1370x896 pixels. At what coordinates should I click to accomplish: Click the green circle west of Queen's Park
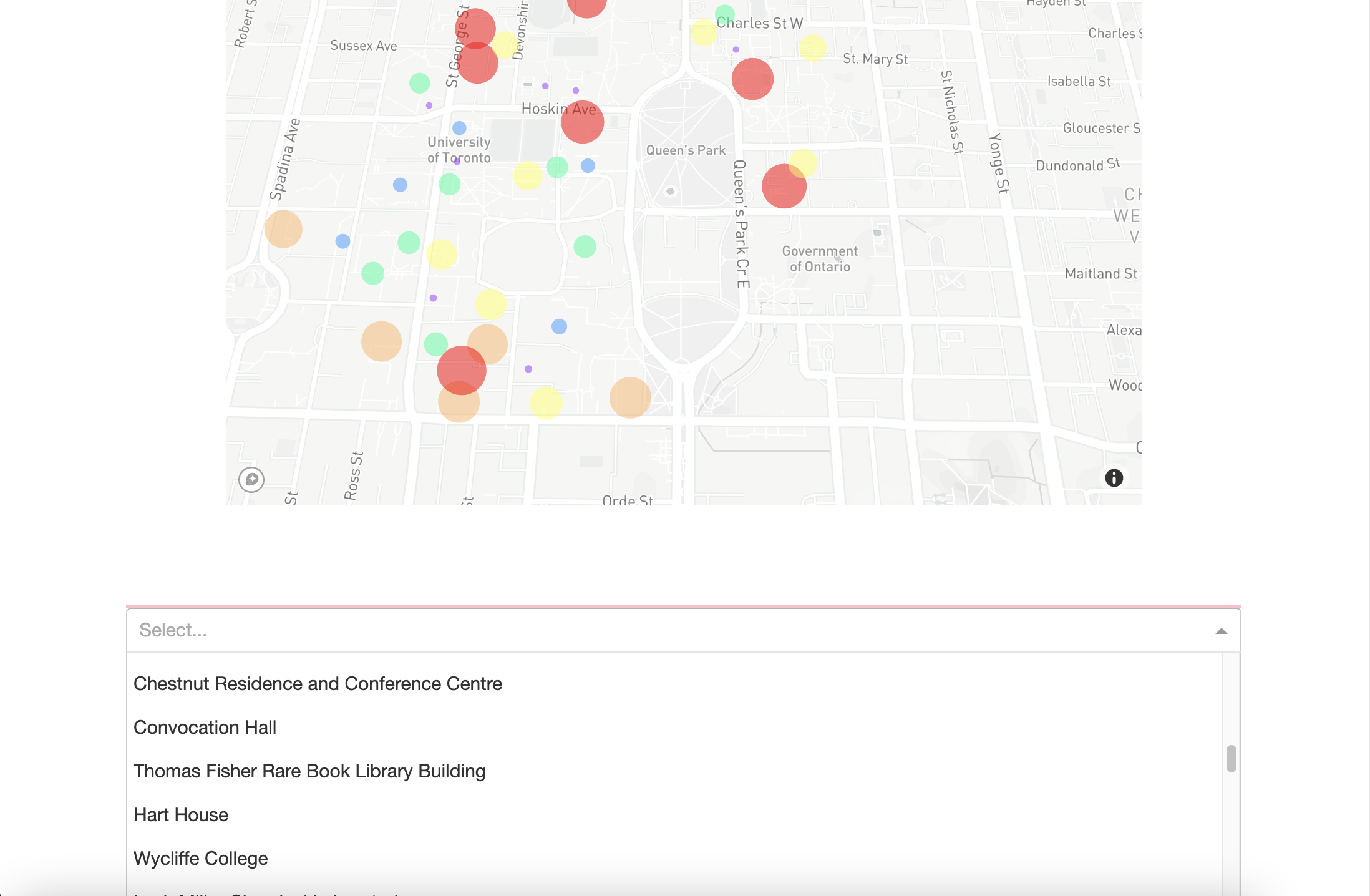(585, 246)
